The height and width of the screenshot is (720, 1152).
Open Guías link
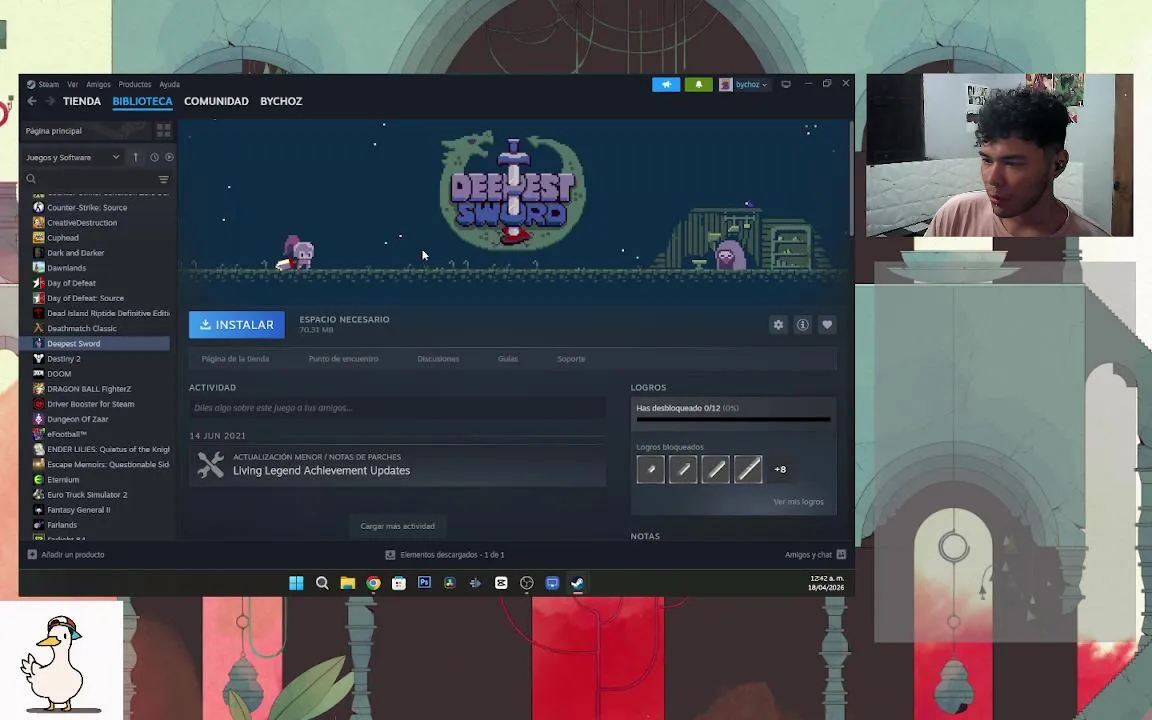coord(508,359)
